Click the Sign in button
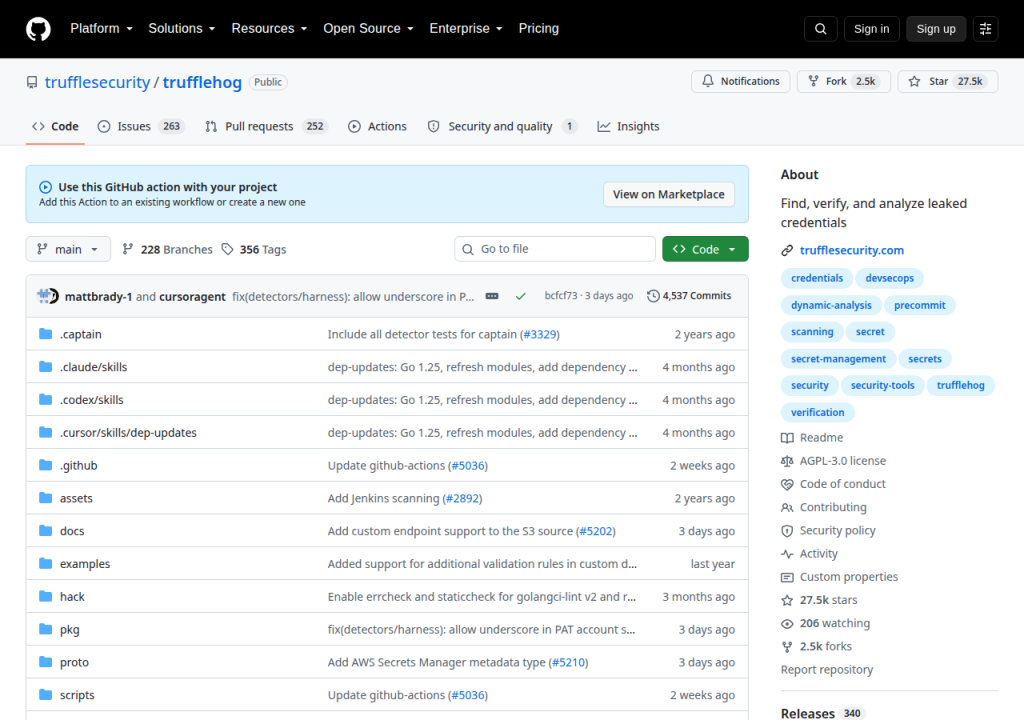 (871, 29)
